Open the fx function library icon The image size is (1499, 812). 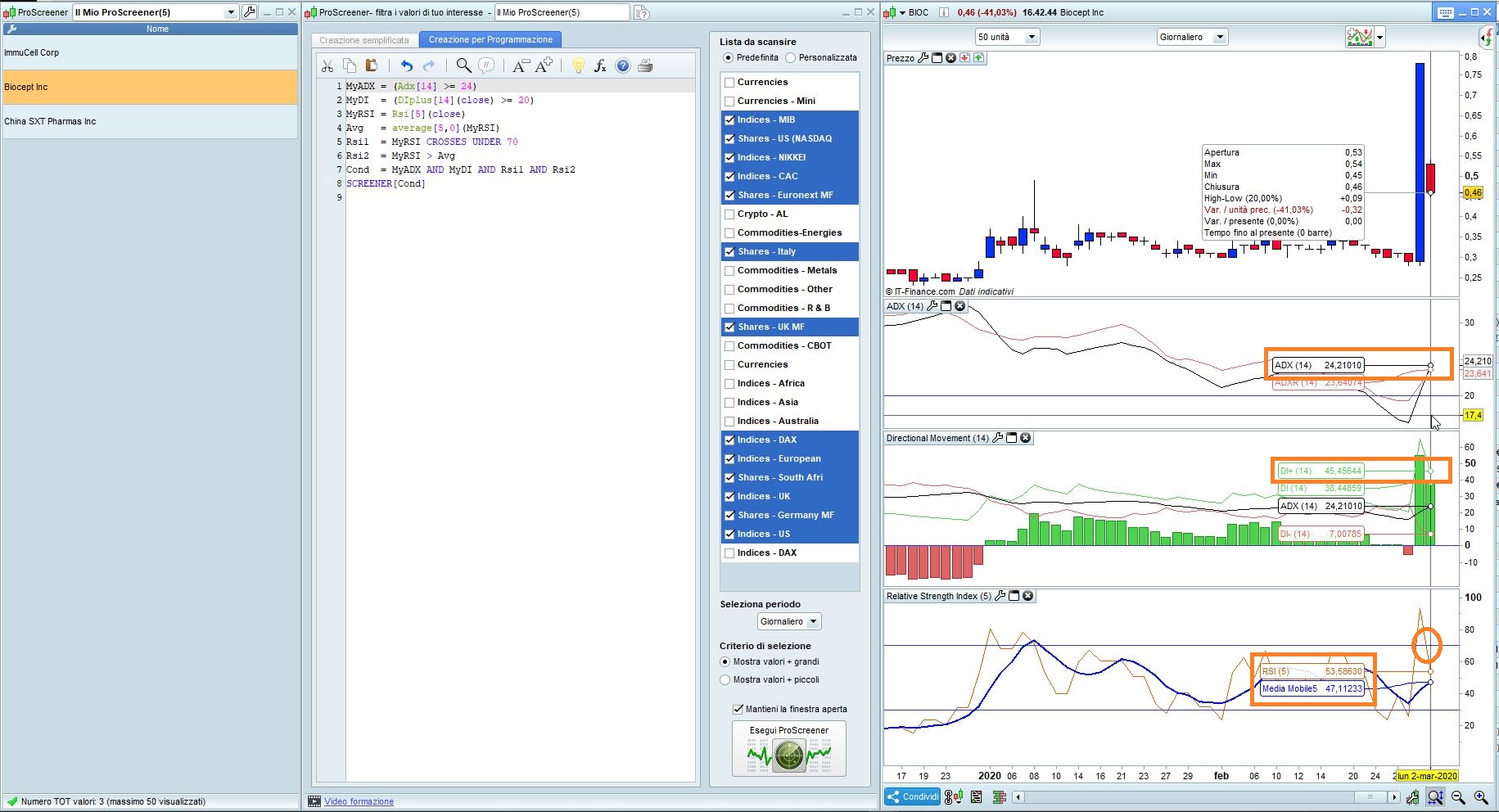(x=600, y=66)
